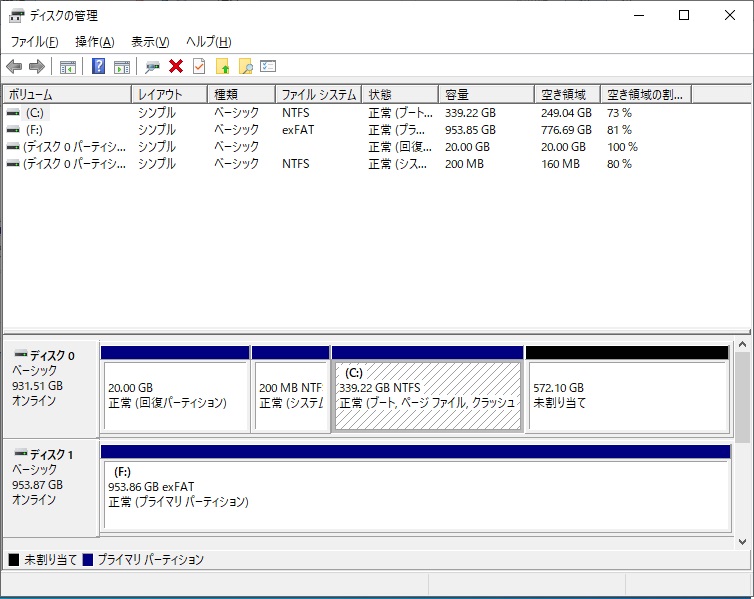Click the Disk Management title bar app icon

point(16,16)
